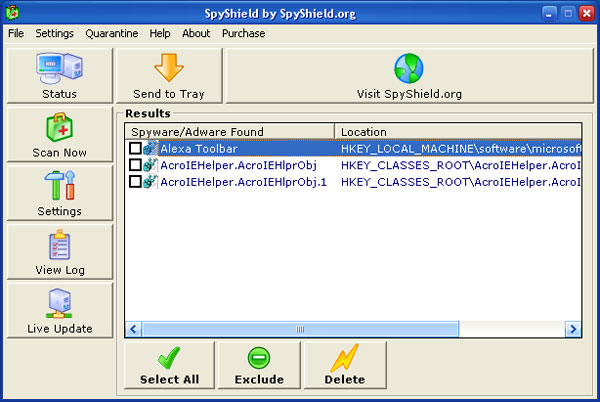Viewport: 600px width, 402px height.
Task: Minimize the SpyShield window
Action: coord(549,14)
